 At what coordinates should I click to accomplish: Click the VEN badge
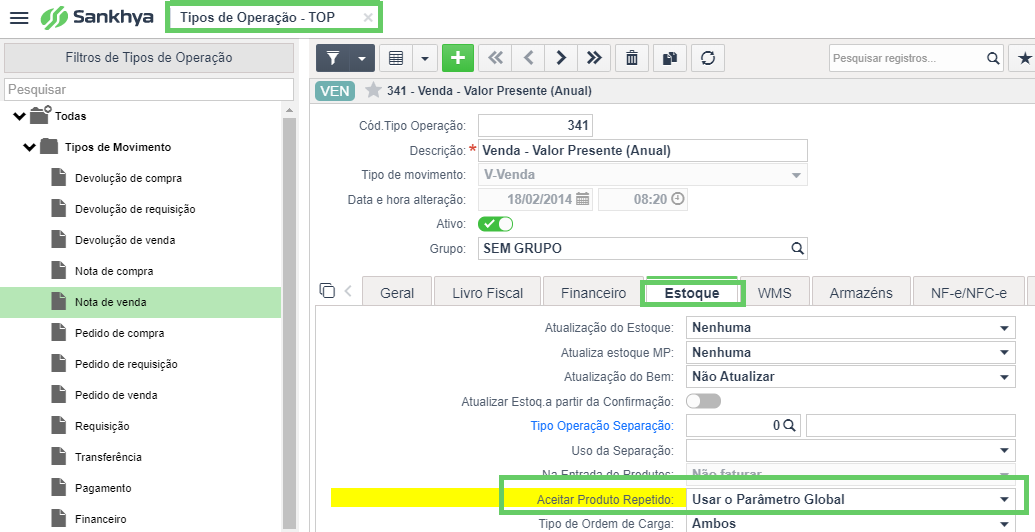pos(335,90)
